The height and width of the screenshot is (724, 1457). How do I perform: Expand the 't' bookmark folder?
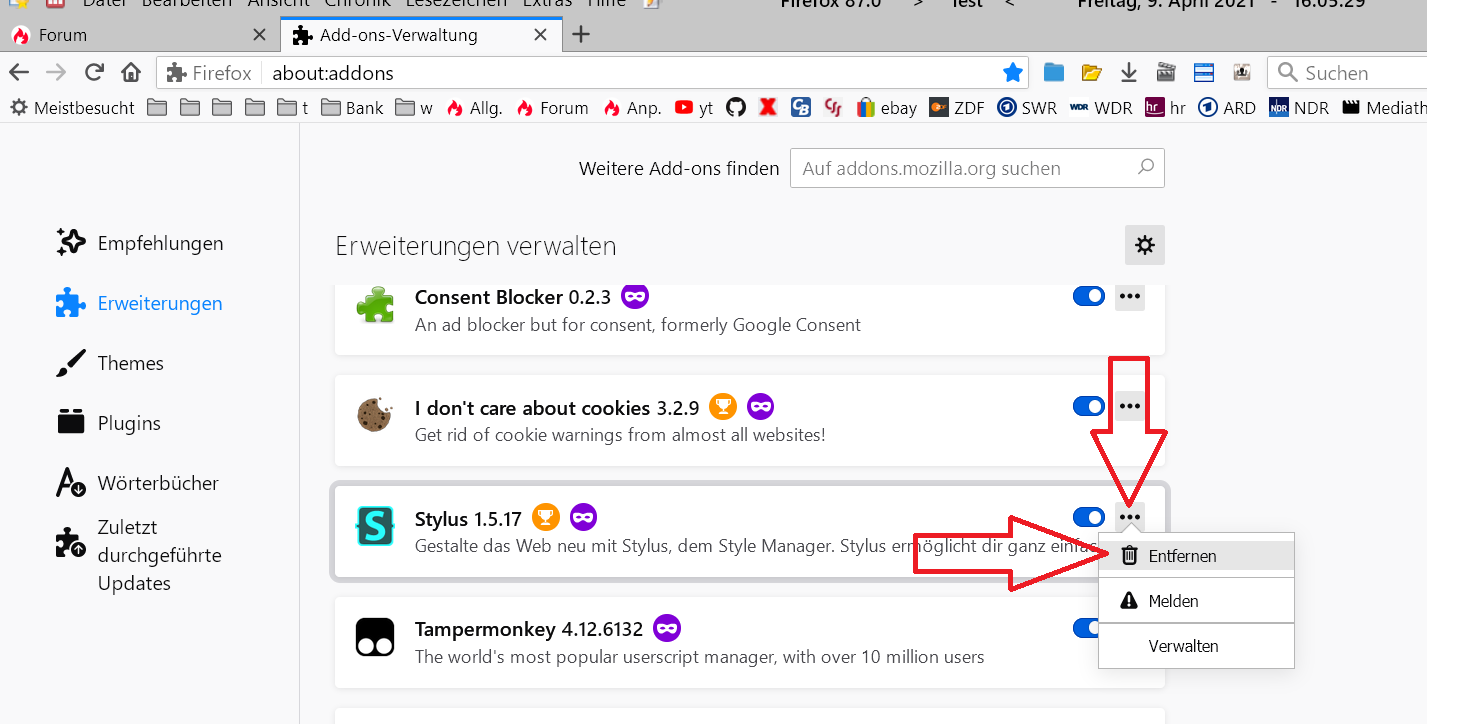[x=292, y=107]
